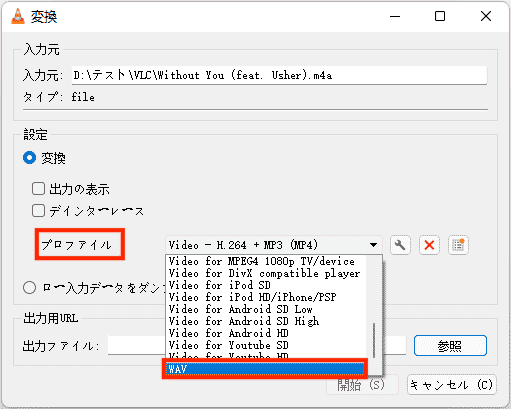The width and height of the screenshot is (511, 409).
Task: Delete the selected profile with the red X
Action: click(x=429, y=245)
